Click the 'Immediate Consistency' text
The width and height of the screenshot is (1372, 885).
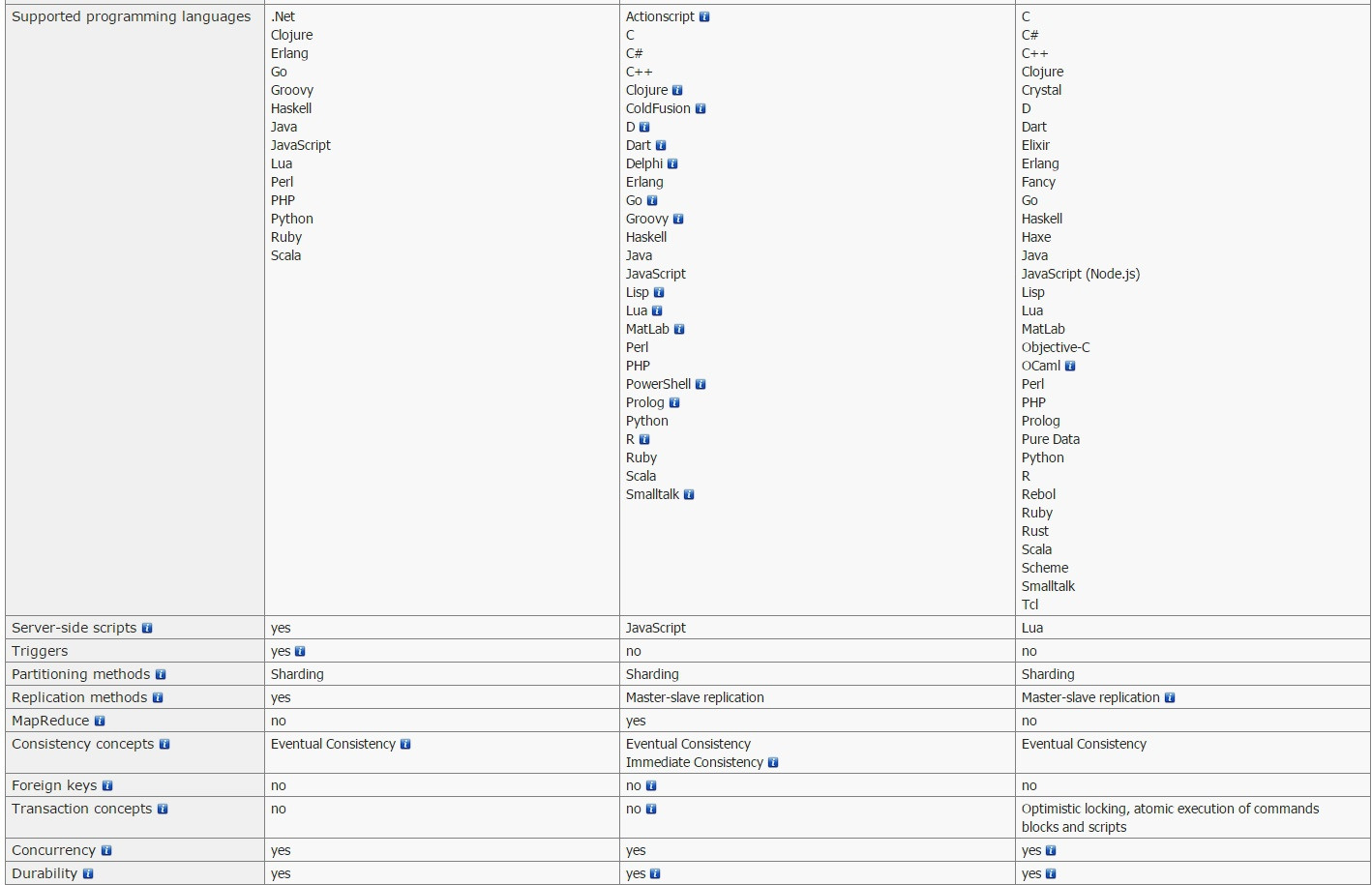695,762
